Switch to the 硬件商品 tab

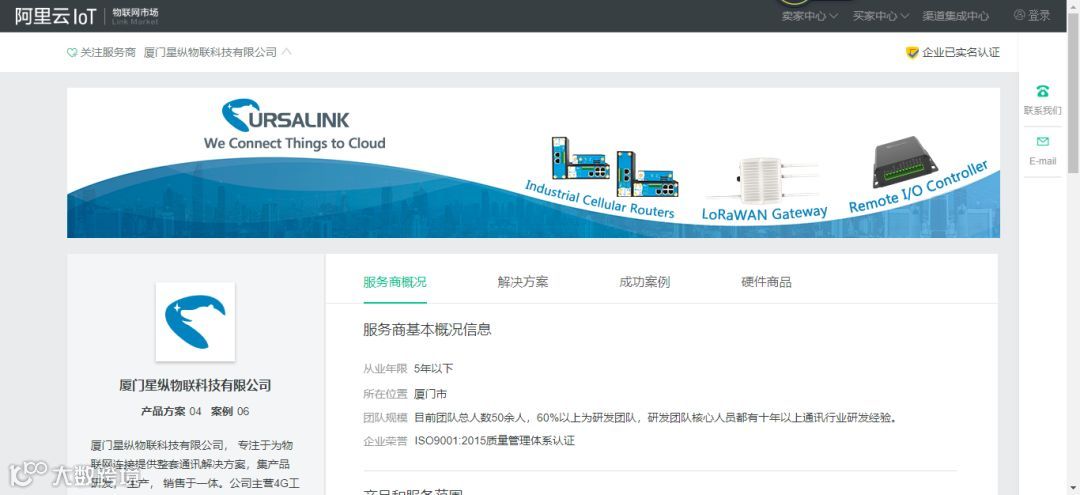pos(766,282)
